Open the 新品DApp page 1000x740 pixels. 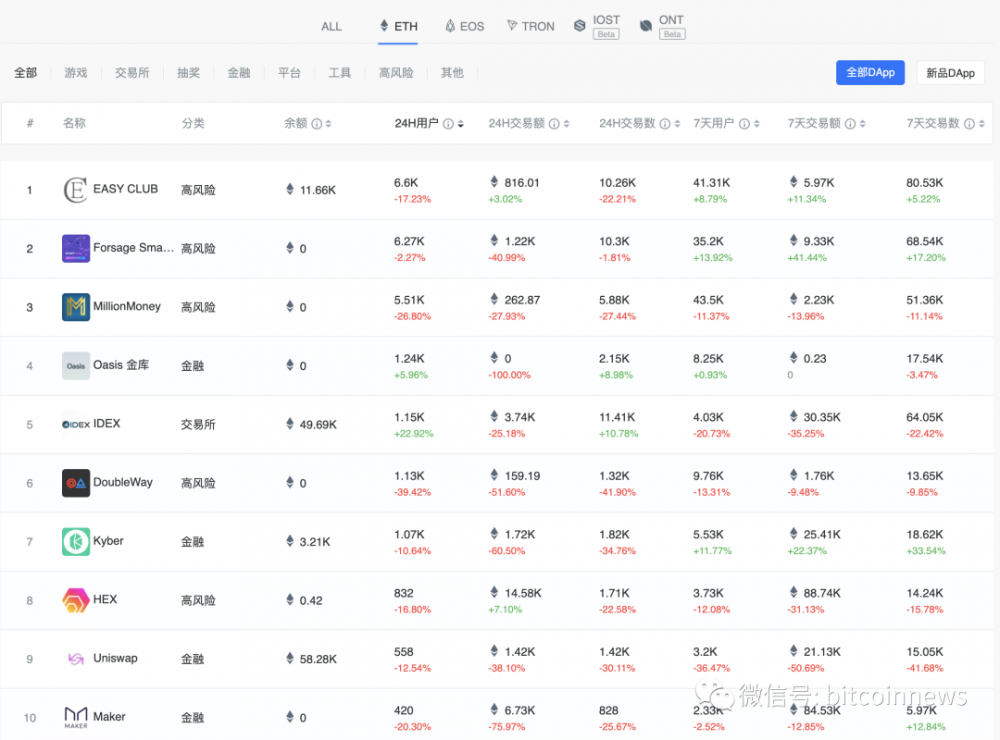[x=950, y=72]
